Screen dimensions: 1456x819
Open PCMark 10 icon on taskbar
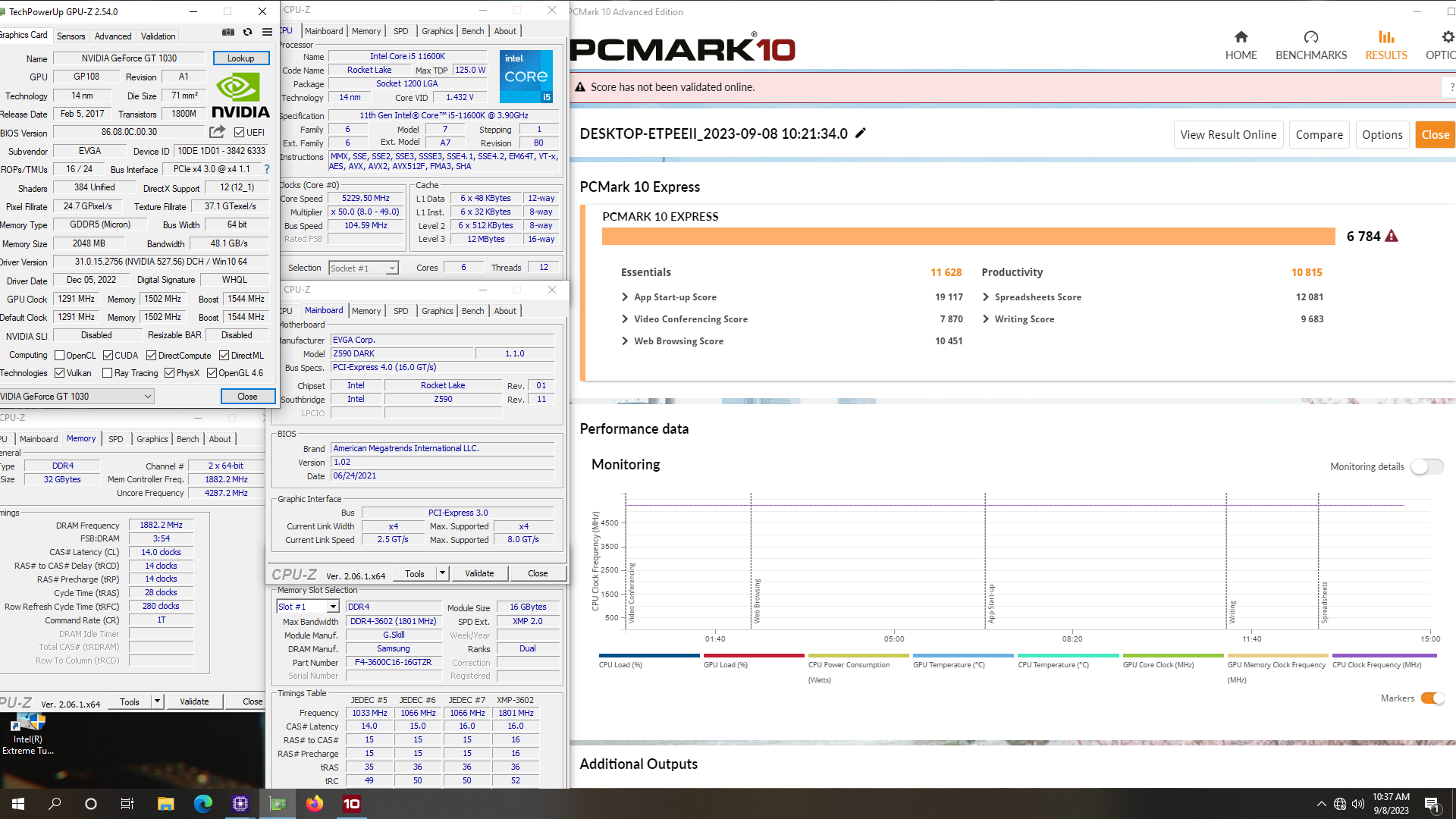(352, 804)
